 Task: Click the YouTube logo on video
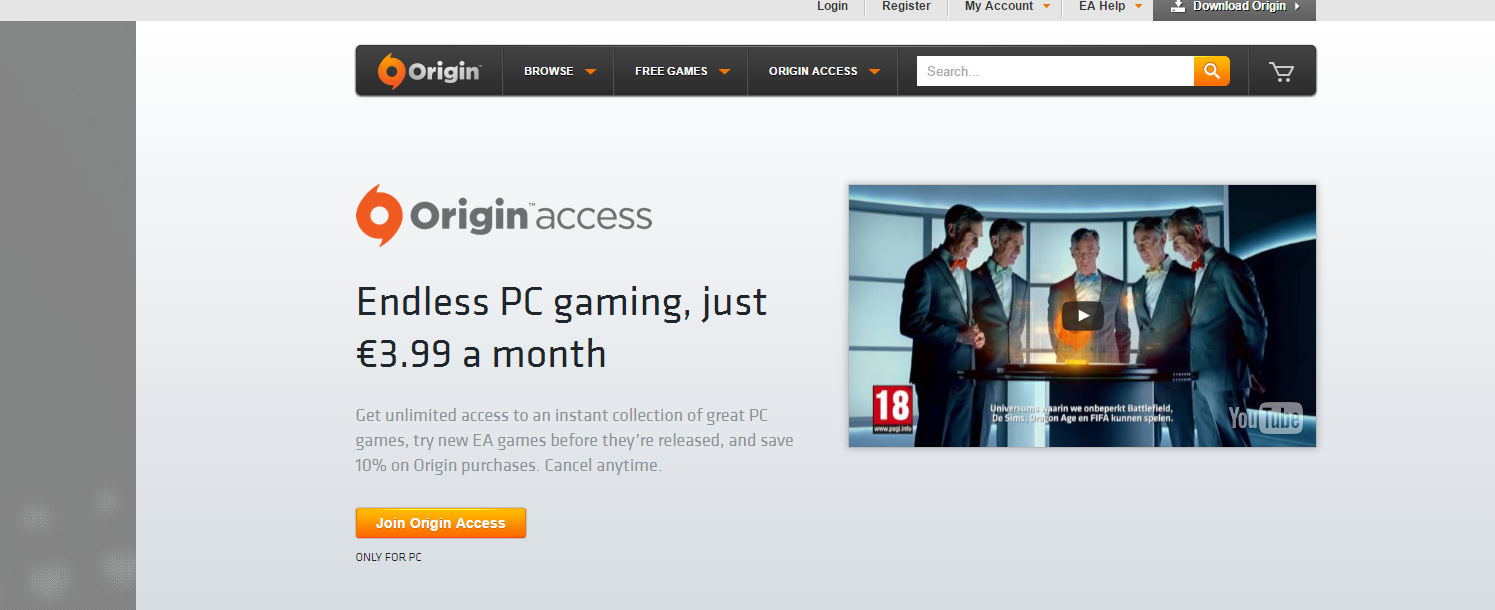[1265, 418]
